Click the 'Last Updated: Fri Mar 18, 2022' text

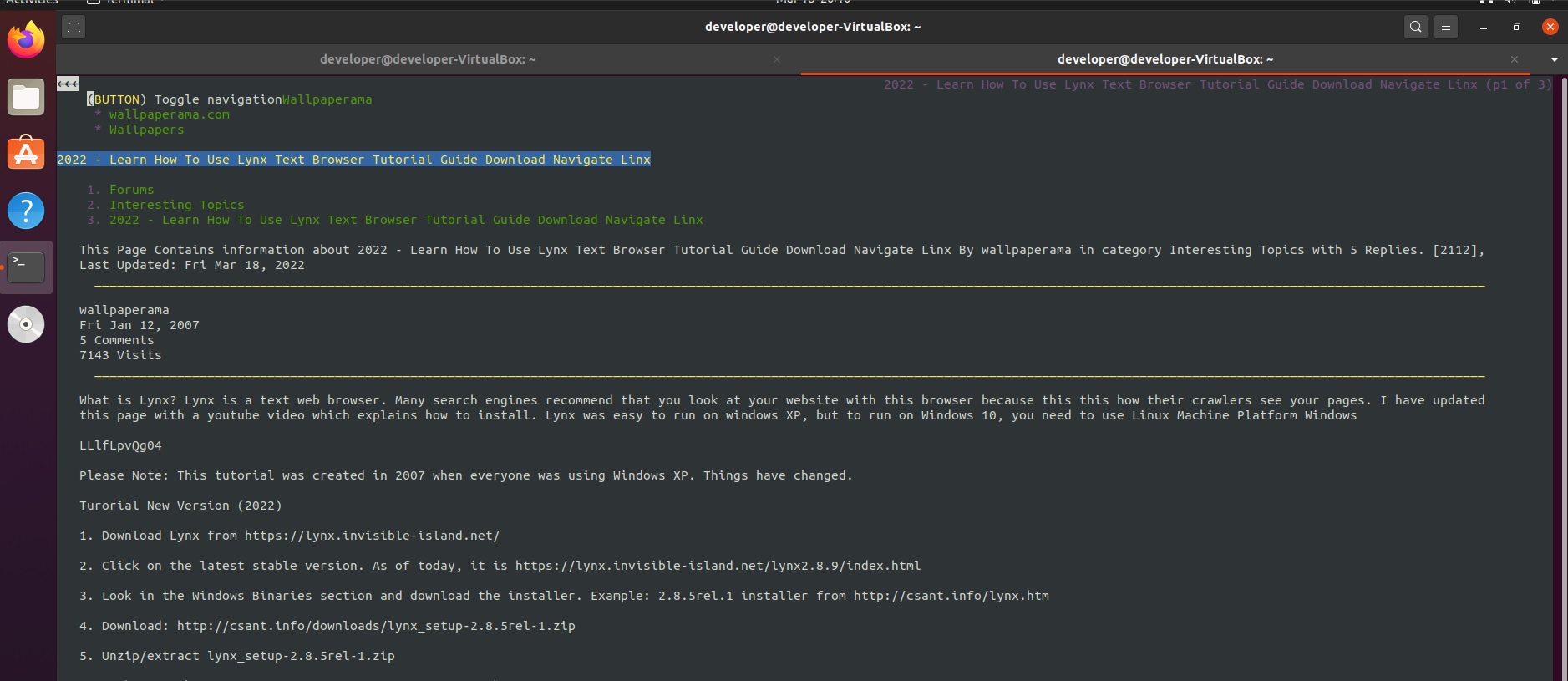[x=192, y=265]
